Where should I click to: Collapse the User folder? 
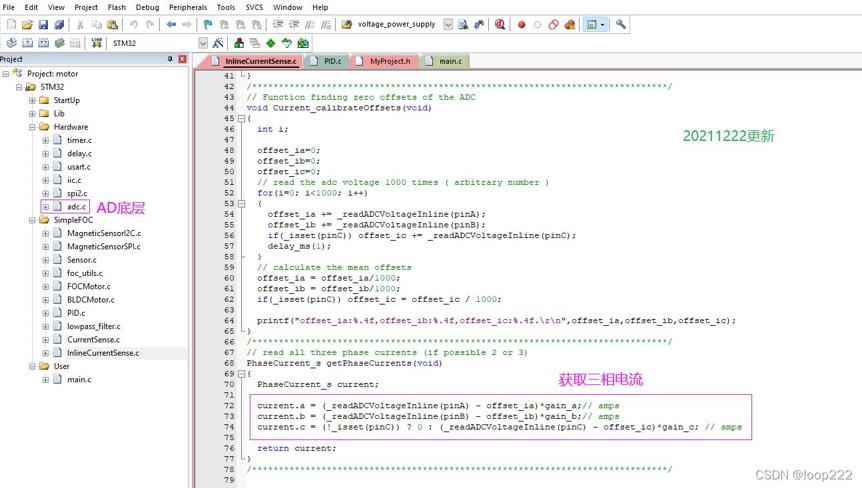pos(32,366)
